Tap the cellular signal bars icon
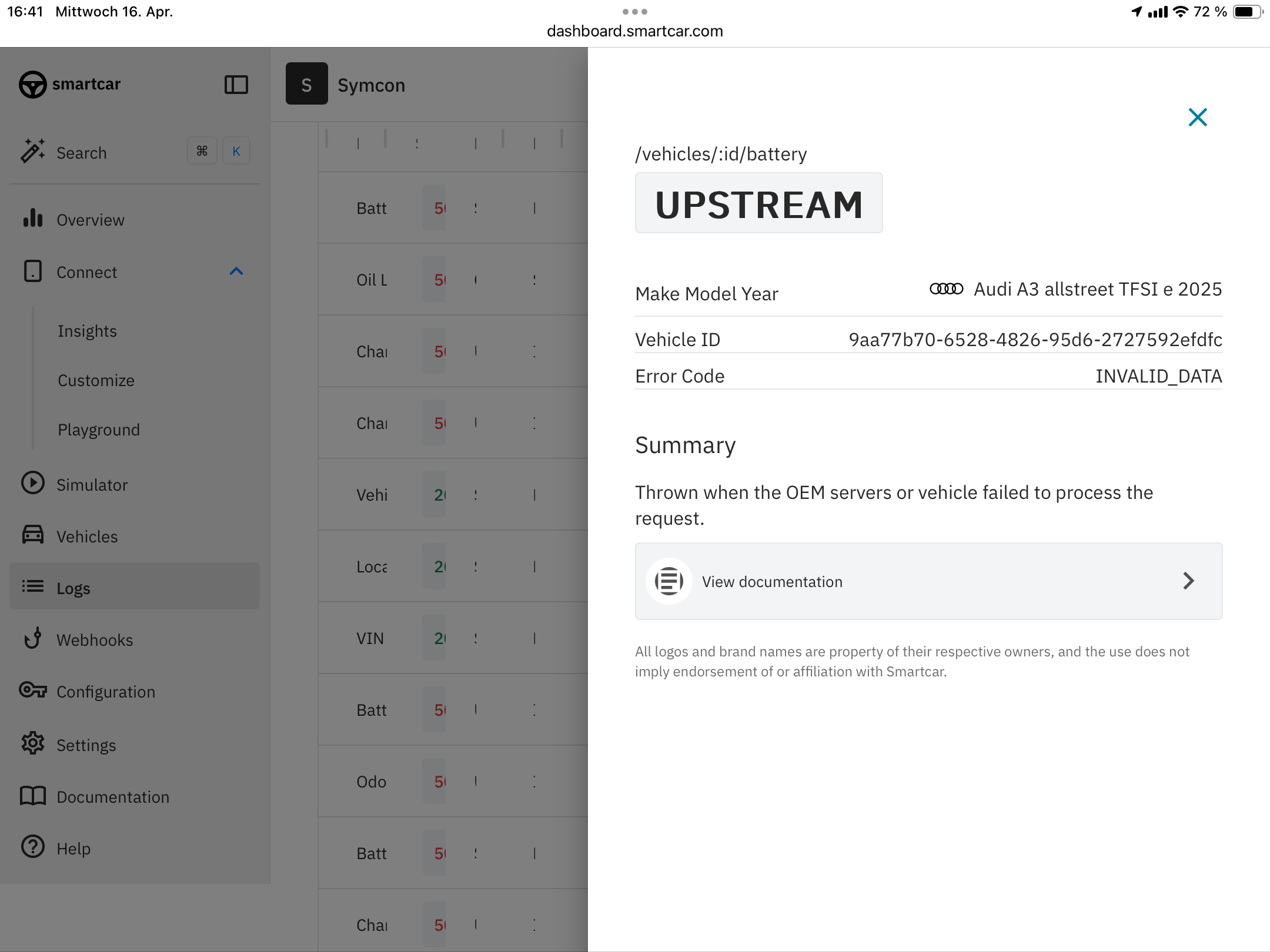 (x=1158, y=12)
